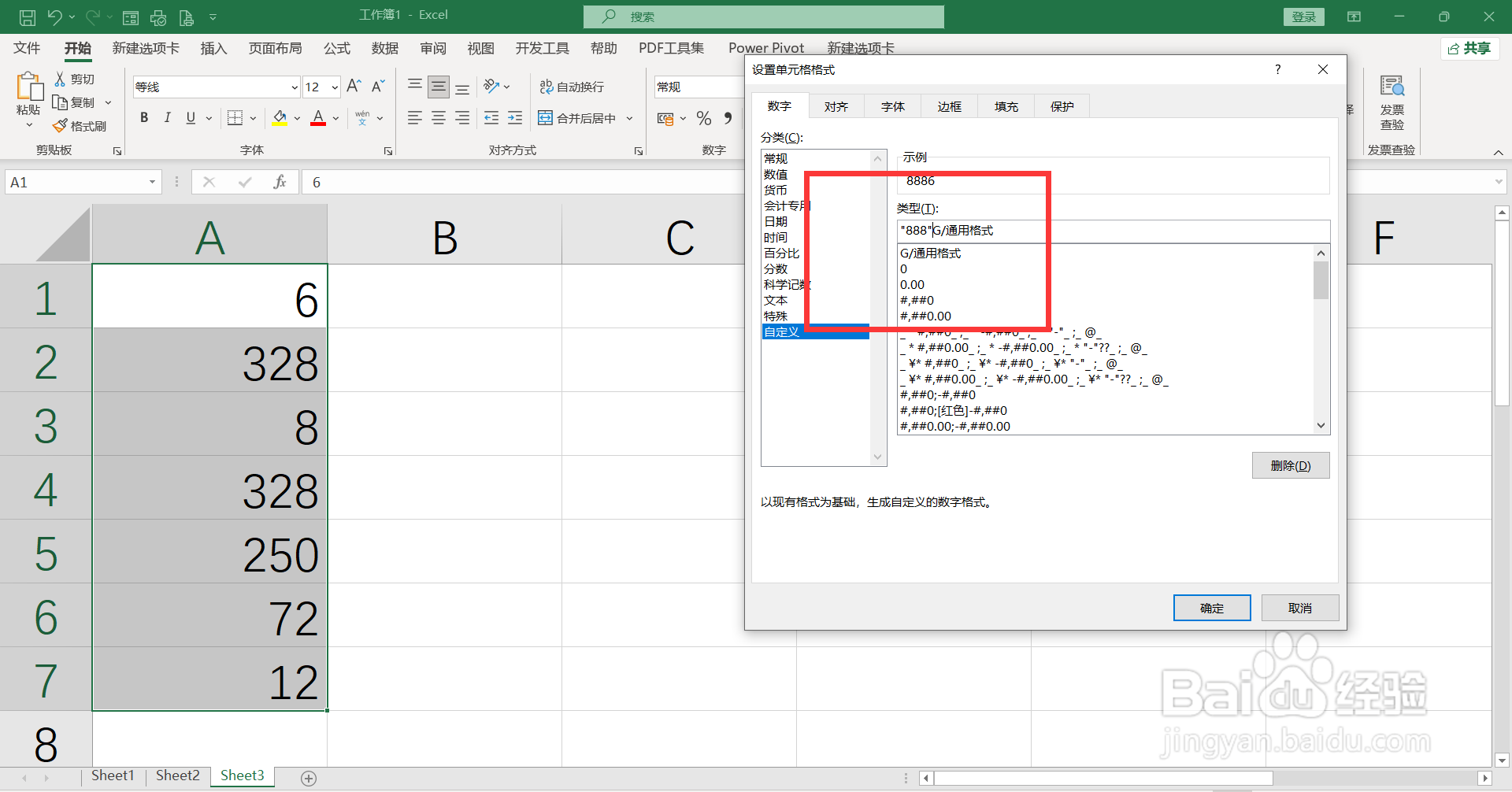Screen dimensions: 1512x792
Task: Click the dialog help question mark
Action: (1277, 70)
